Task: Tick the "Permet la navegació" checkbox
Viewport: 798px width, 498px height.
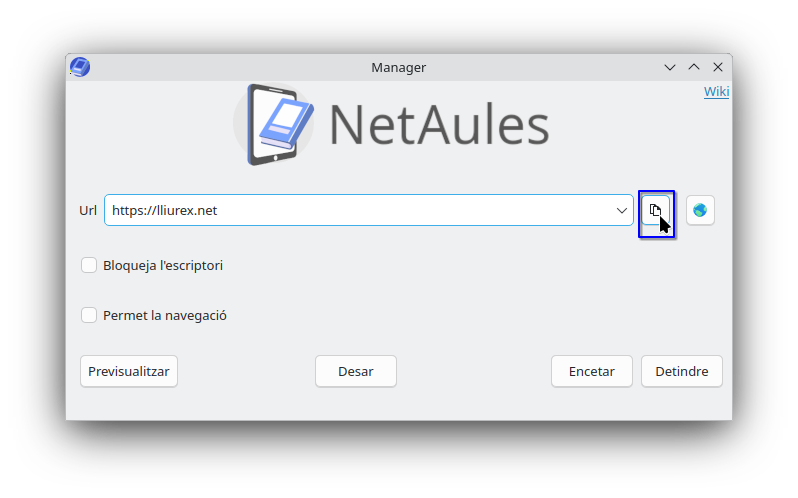Action: click(89, 315)
